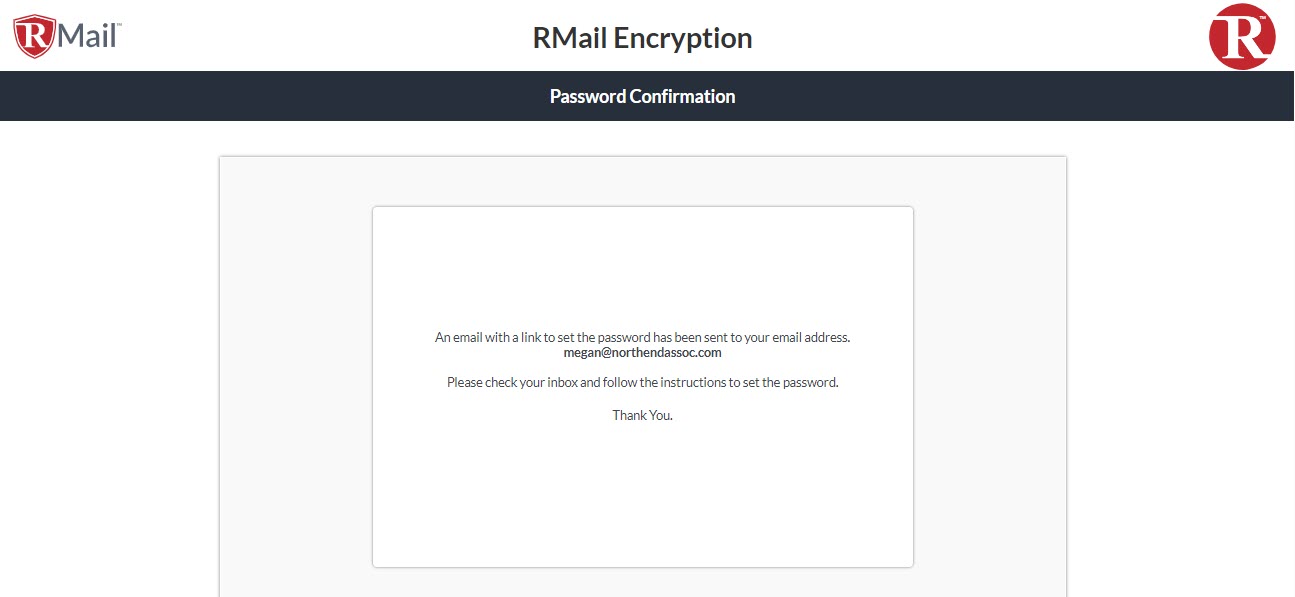Click the word "Password" in dark banner
Screen dimensions: 1295x597
[587, 96]
